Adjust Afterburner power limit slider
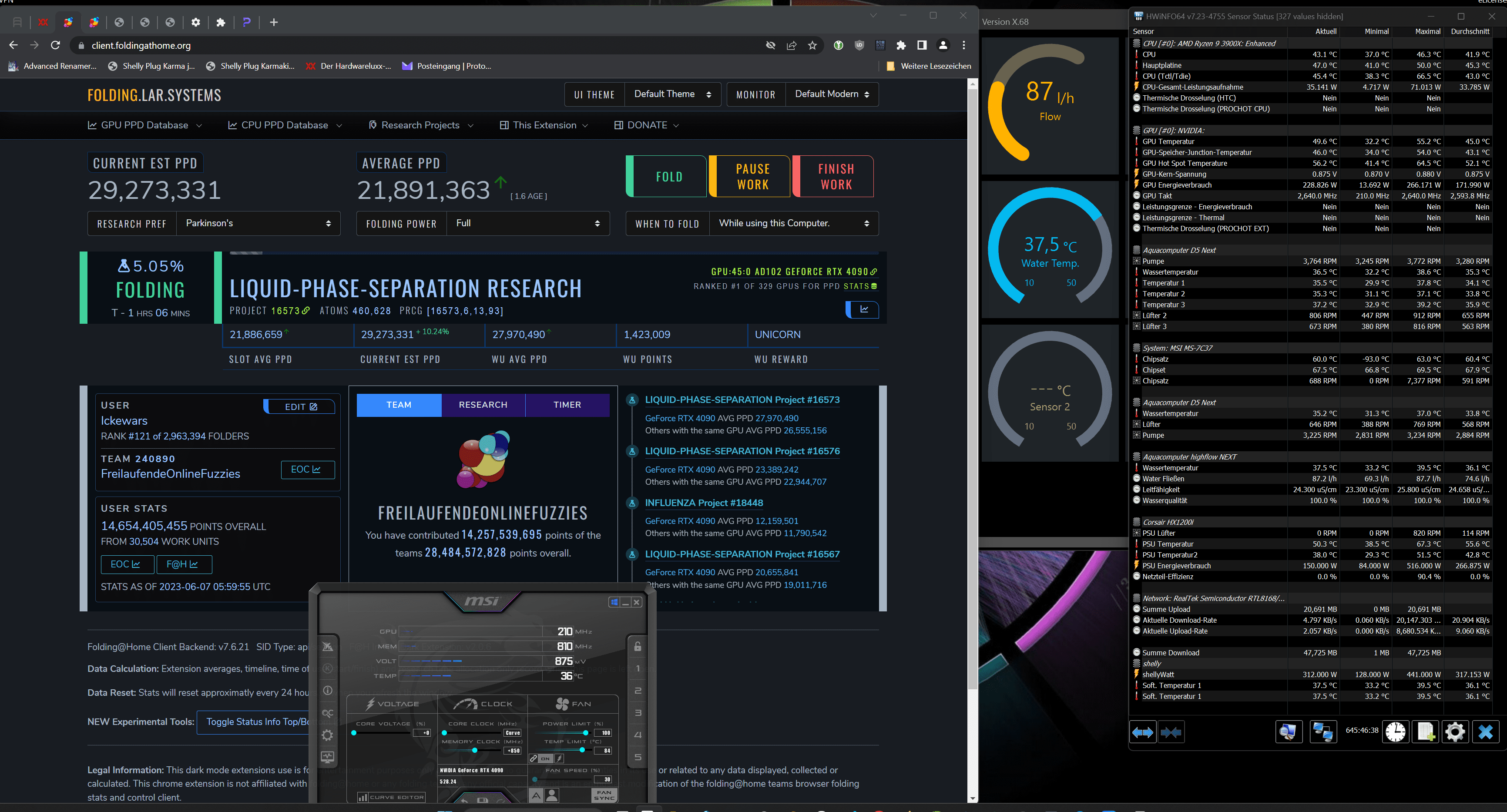 pyautogui.click(x=585, y=732)
